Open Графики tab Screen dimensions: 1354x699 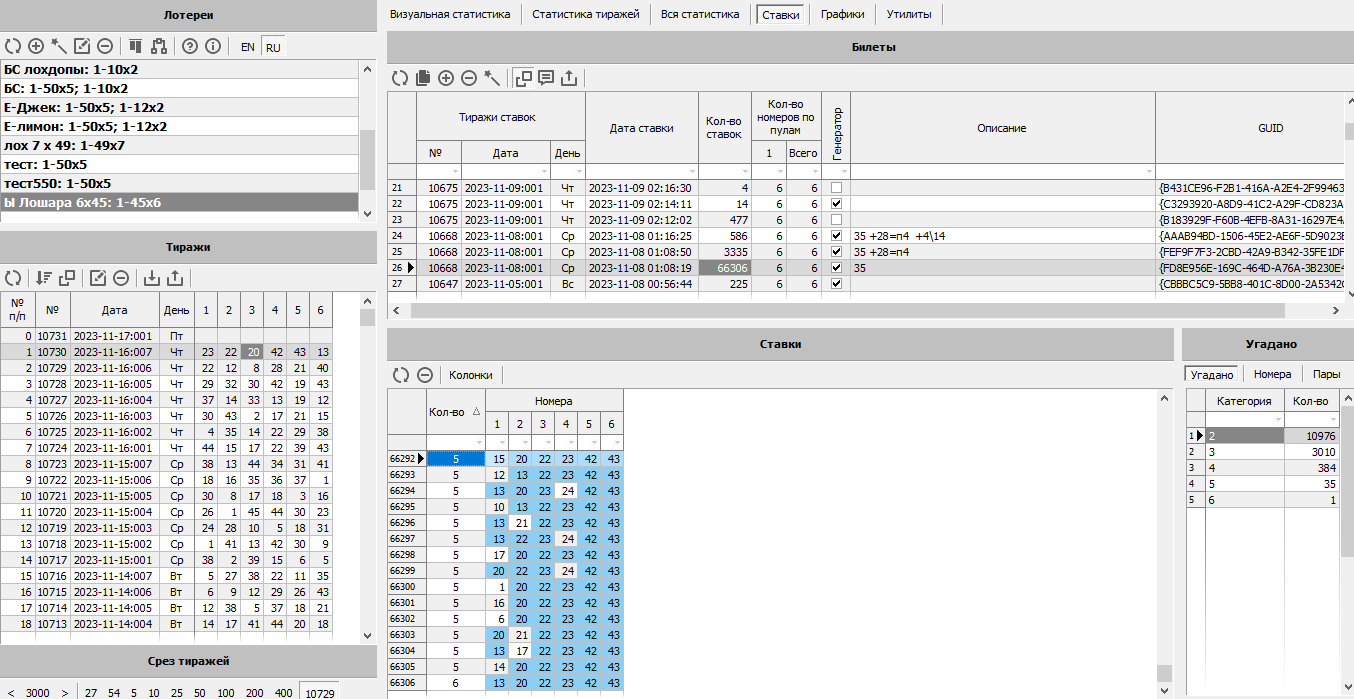842,15
